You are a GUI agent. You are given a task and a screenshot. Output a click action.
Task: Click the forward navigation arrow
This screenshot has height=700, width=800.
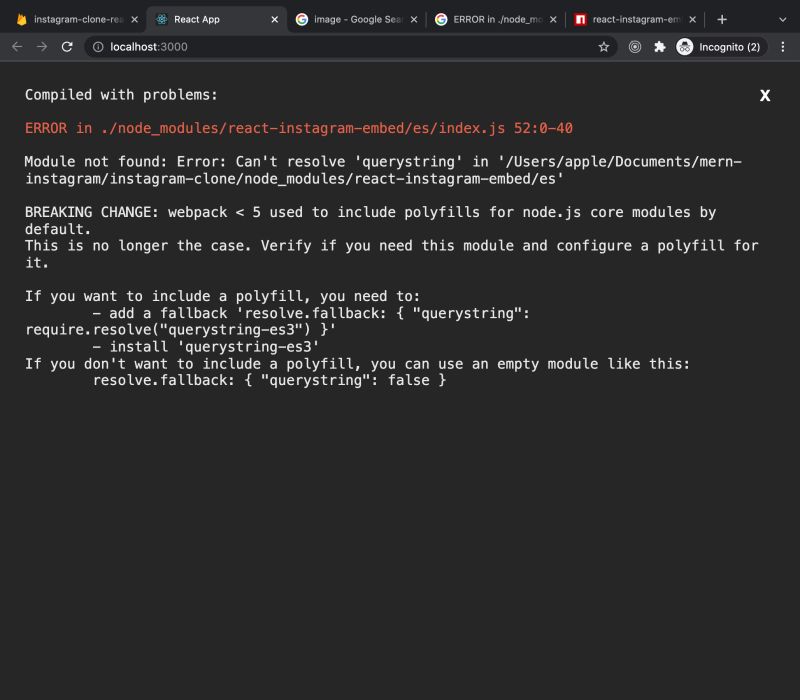pyautogui.click(x=41, y=46)
